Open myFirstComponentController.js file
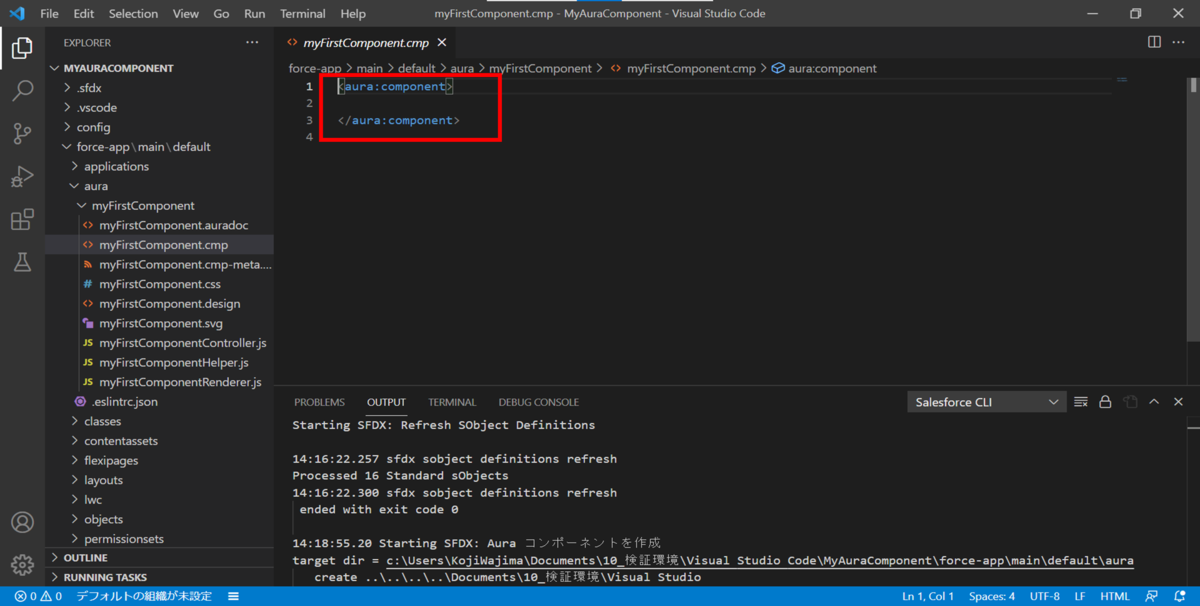The image size is (1200, 606). point(182,343)
